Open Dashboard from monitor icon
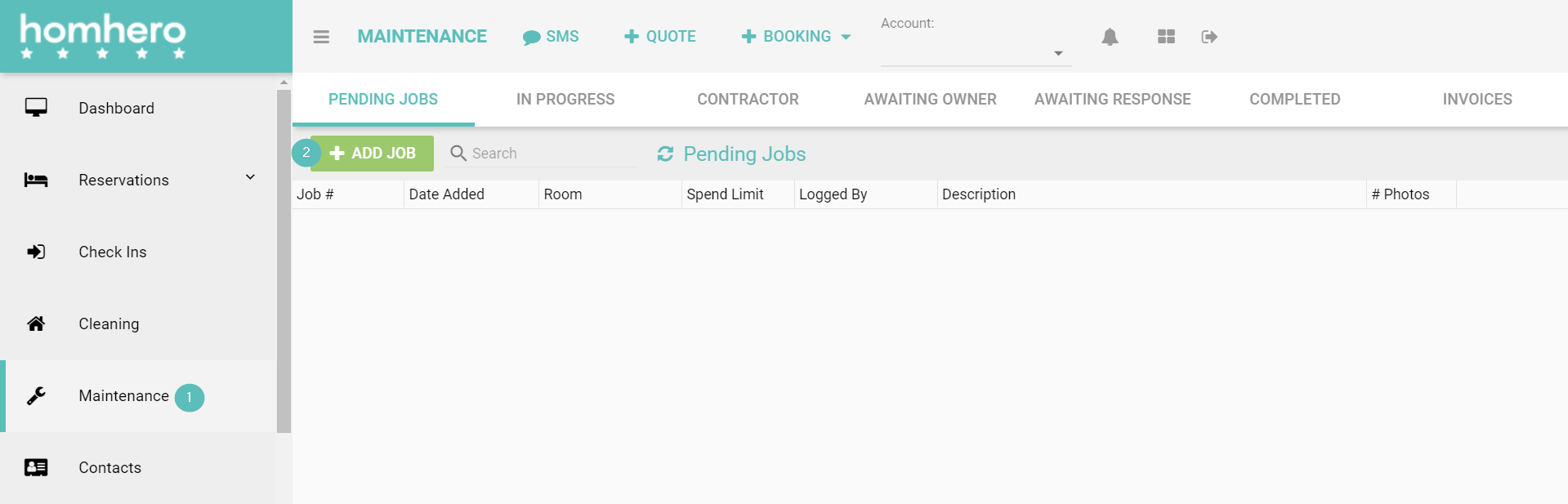The width and height of the screenshot is (1568, 504). point(36,108)
